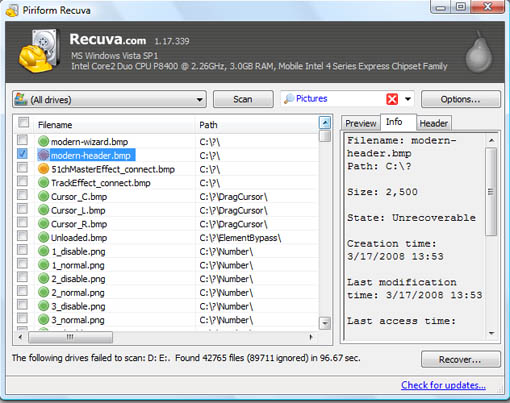Screen dimensions: 510x403
Task: Click the green status icon for 1_normal.png
Action: click(43, 265)
